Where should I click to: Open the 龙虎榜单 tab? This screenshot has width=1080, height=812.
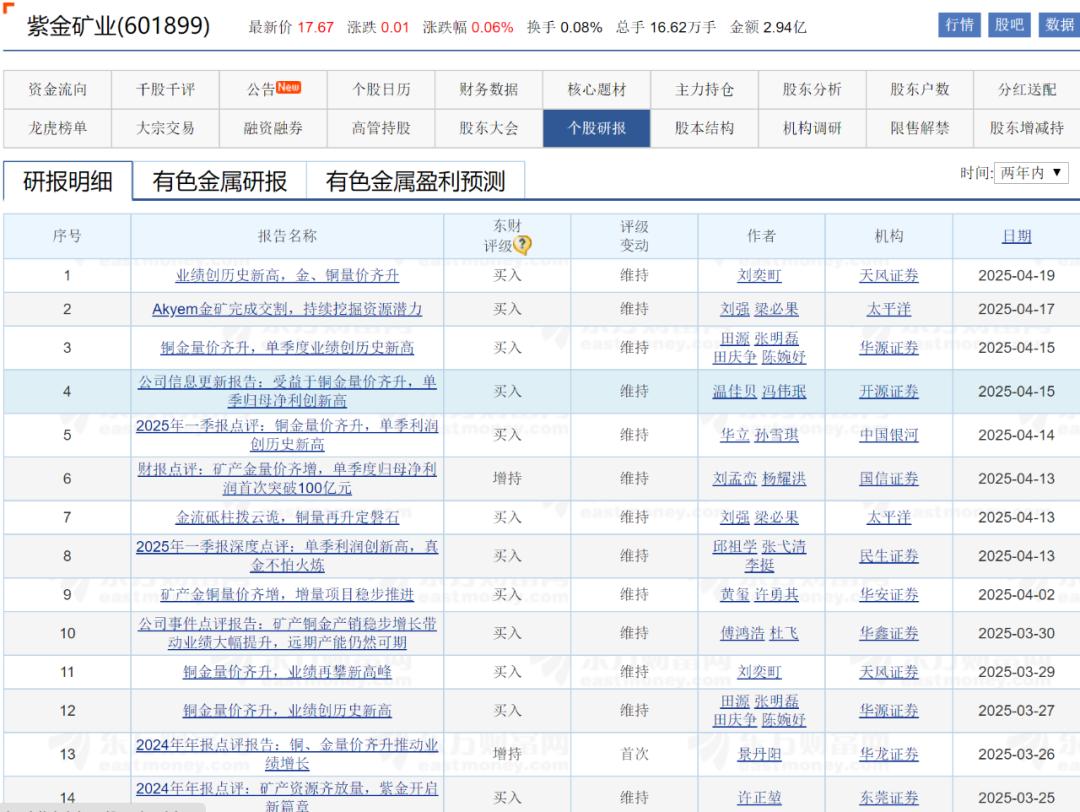57,128
